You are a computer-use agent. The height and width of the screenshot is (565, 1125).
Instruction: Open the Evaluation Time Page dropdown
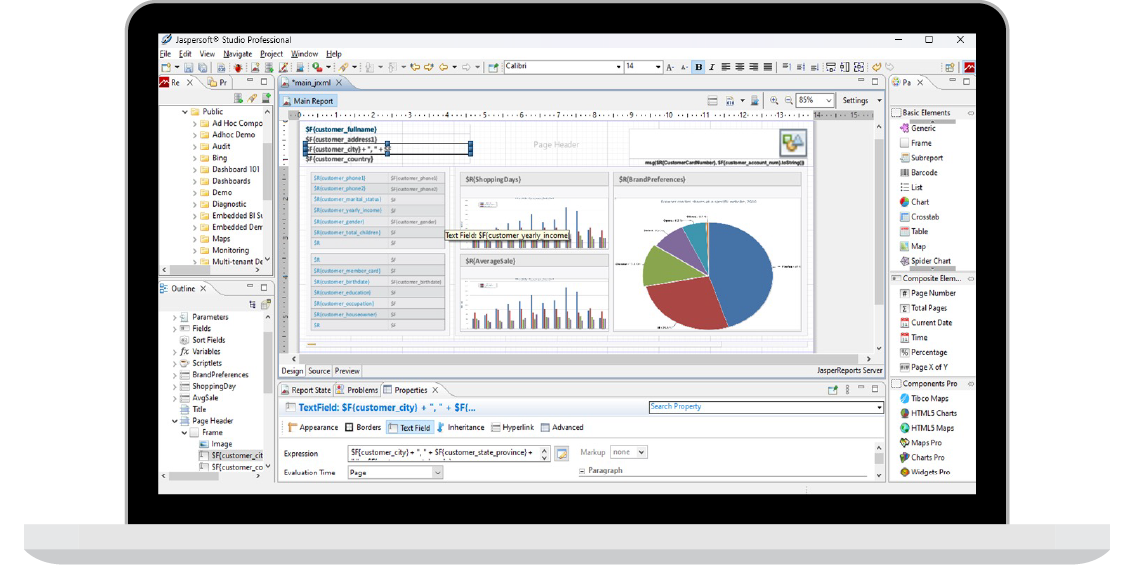pyautogui.click(x=395, y=472)
